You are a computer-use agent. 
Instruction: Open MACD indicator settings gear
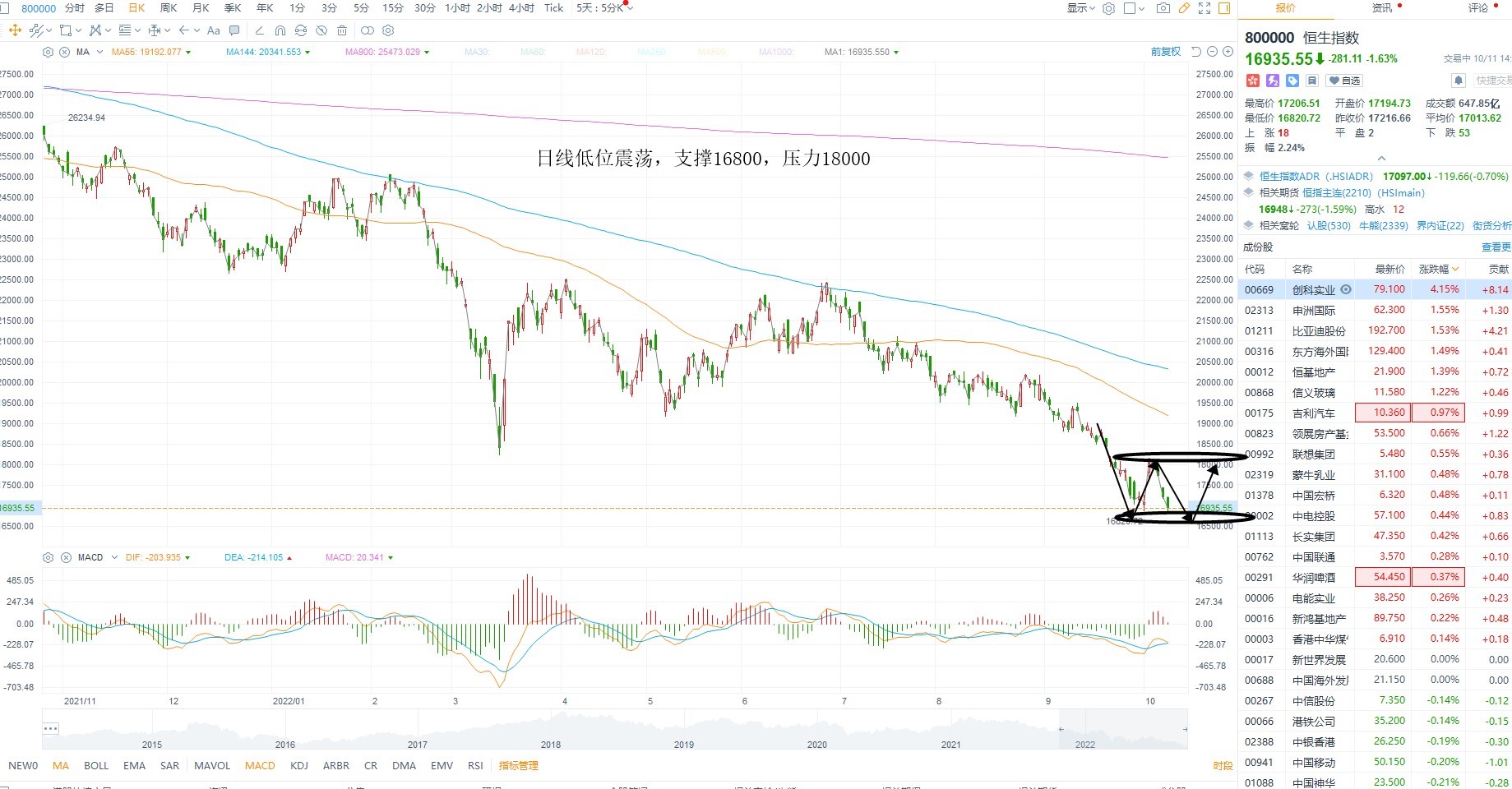tap(48, 557)
